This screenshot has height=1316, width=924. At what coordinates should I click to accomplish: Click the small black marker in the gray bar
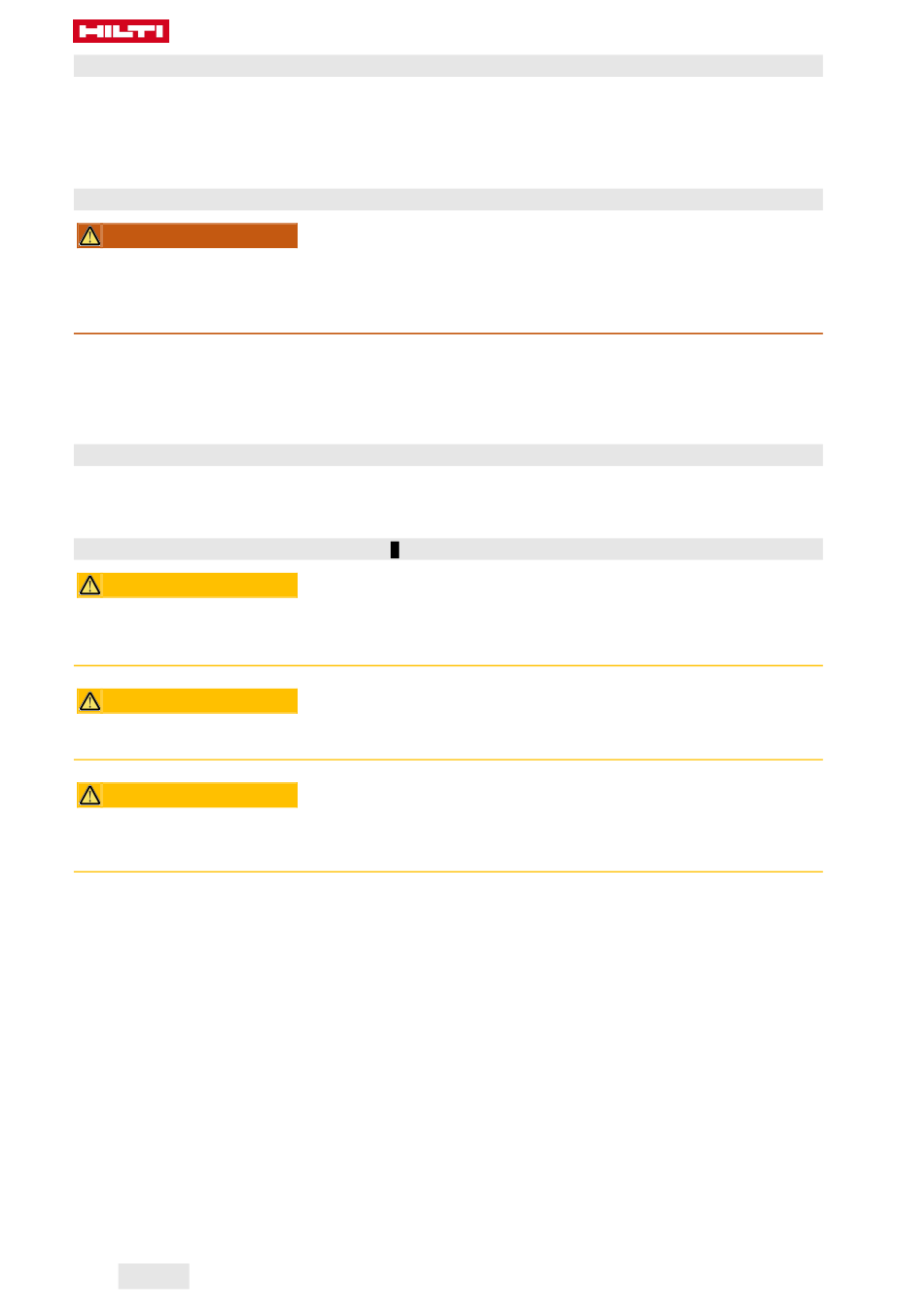pos(395,550)
